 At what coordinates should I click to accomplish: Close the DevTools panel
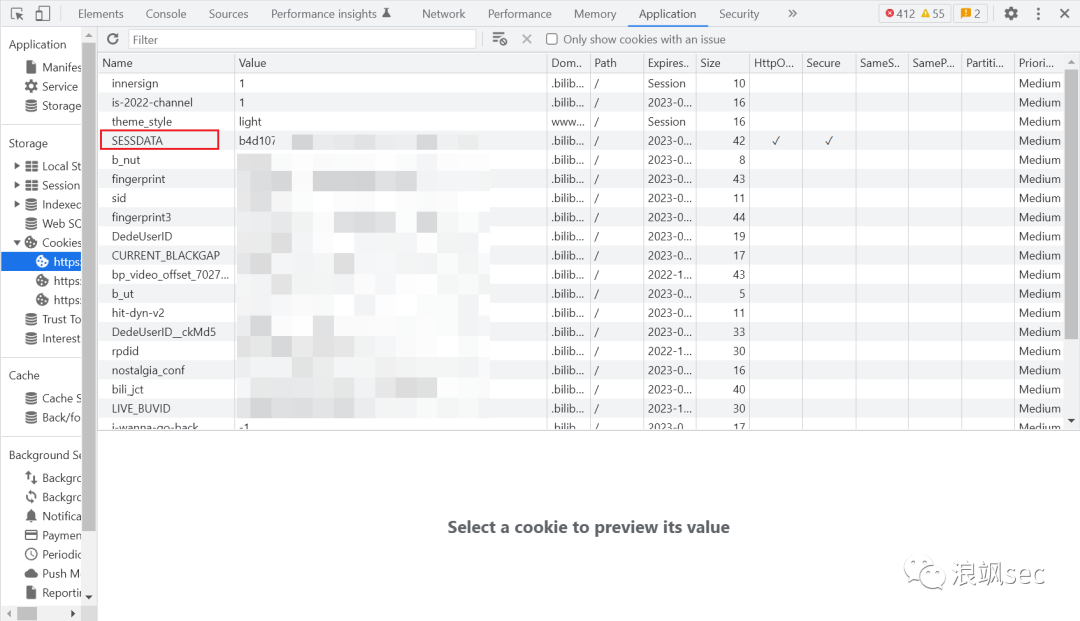click(1064, 14)
